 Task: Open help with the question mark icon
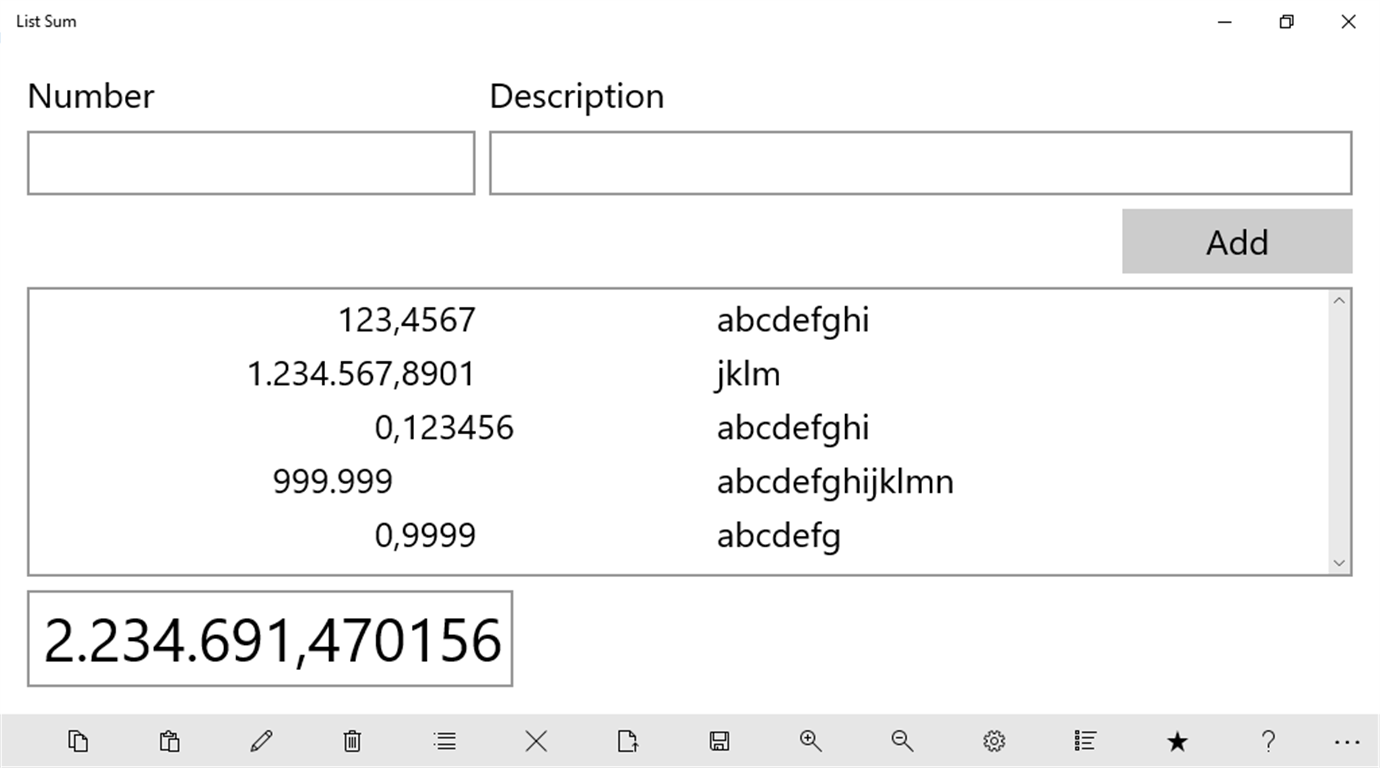click(1268, 741)
